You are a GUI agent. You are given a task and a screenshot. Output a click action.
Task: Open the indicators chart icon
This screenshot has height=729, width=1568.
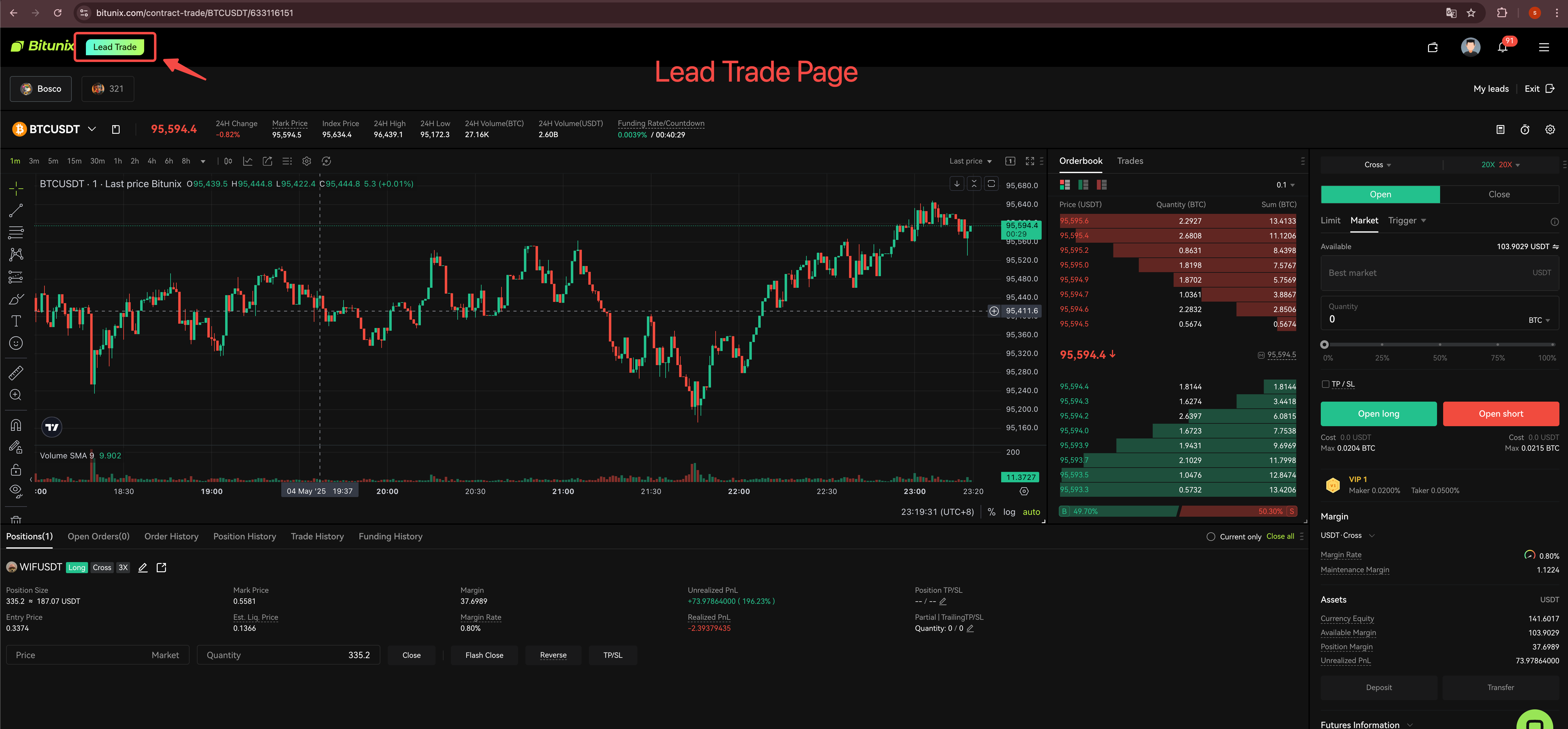(248, 161)
